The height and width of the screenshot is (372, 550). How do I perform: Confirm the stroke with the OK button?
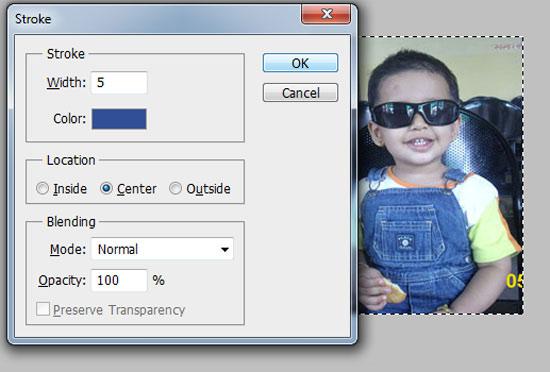(300, 63)
